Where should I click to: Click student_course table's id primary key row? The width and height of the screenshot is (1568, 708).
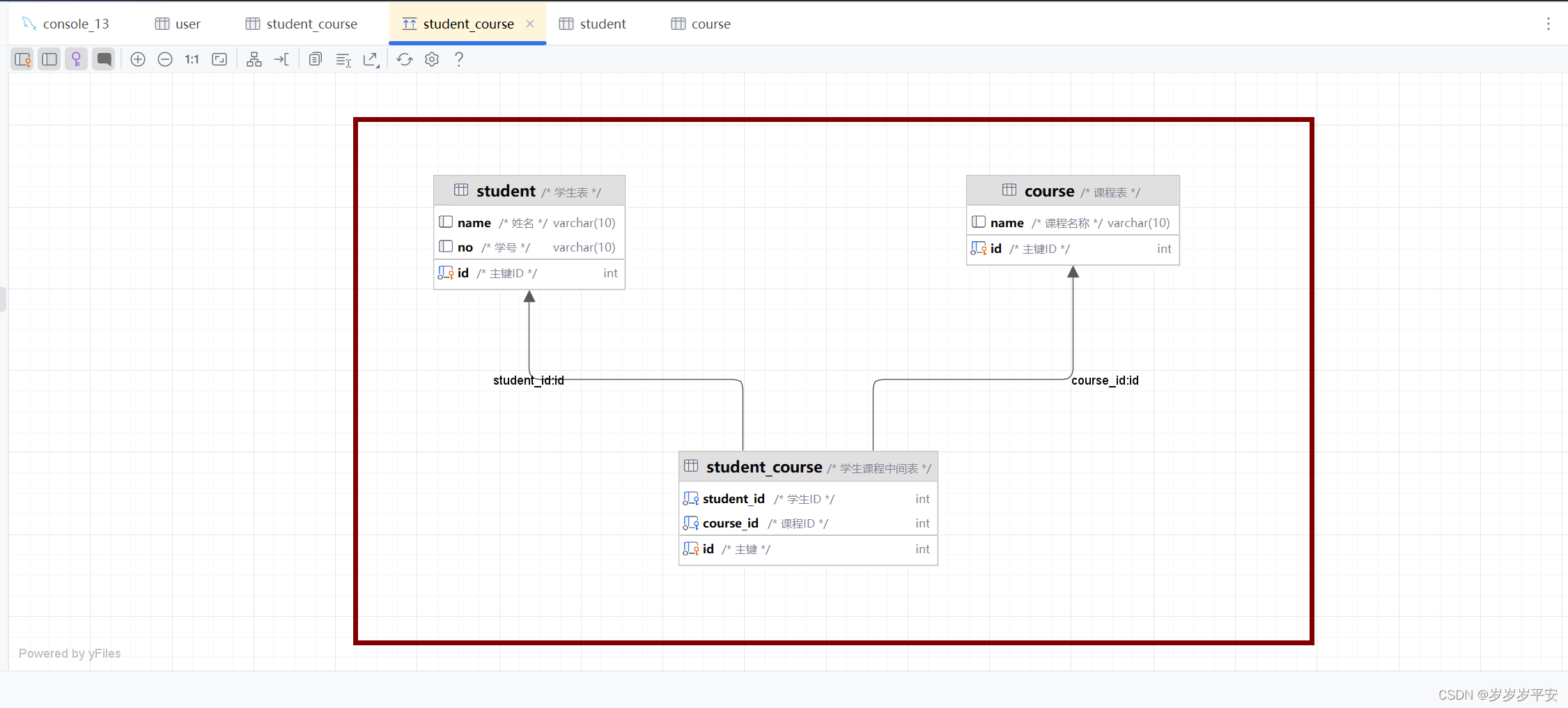click(x=808, y=549)
